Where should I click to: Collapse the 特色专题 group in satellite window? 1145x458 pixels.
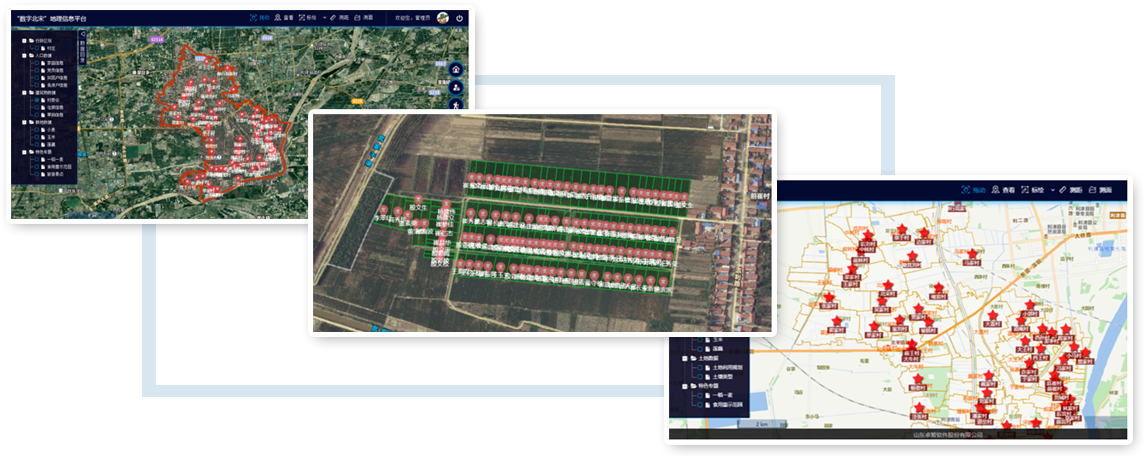tap(24, 152)
